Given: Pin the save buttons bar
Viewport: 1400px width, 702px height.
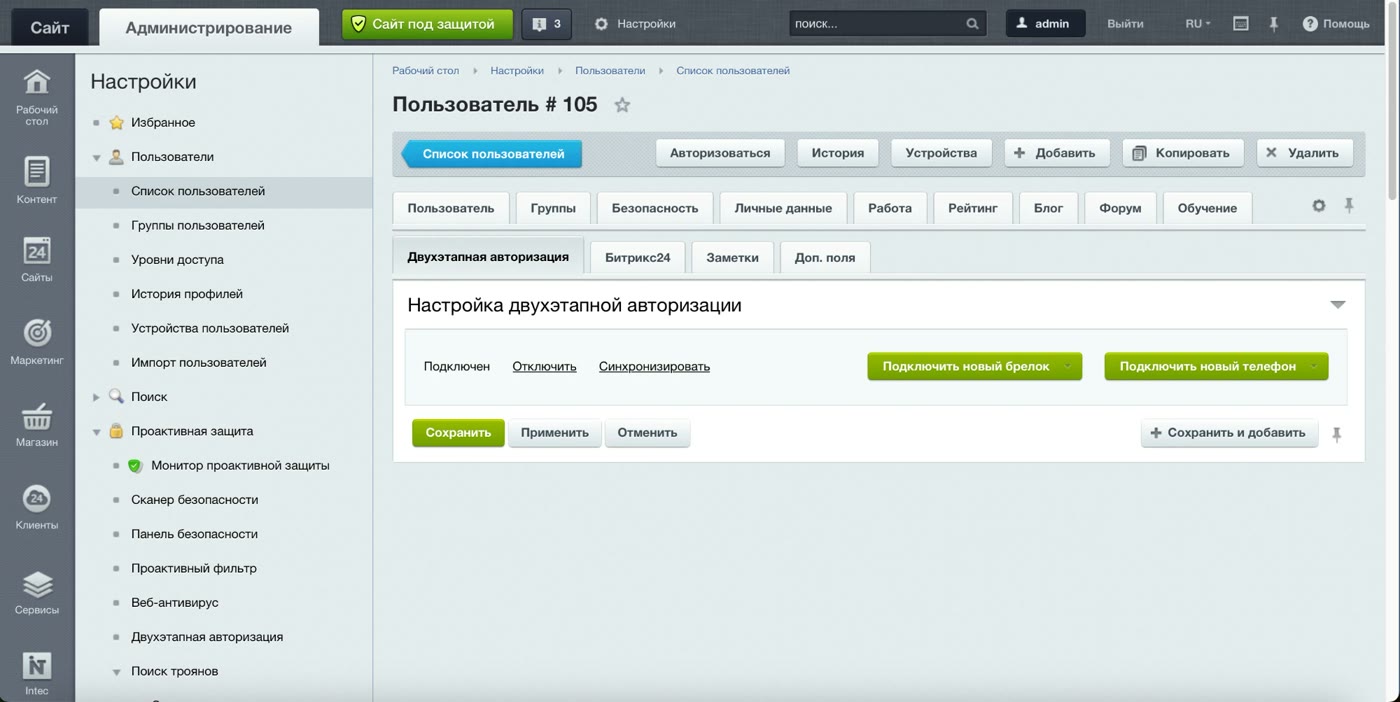Looking at the screenshot, I should (1336, 434).
